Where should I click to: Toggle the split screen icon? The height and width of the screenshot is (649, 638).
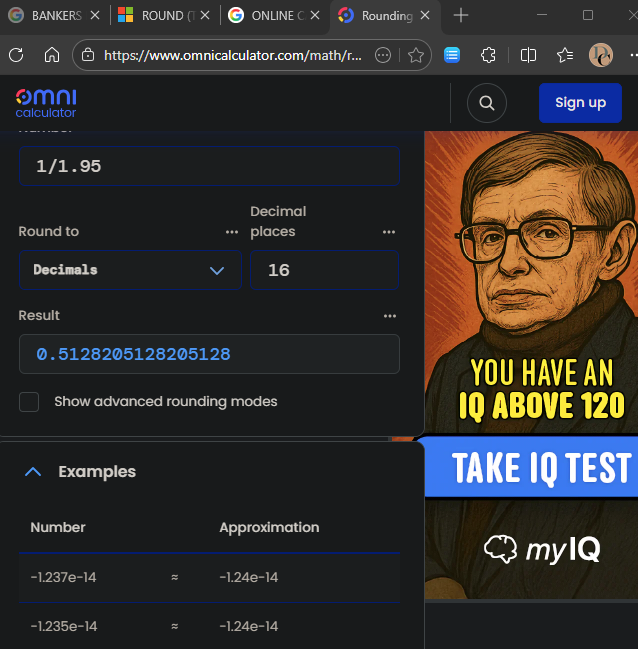coord(528,55)
